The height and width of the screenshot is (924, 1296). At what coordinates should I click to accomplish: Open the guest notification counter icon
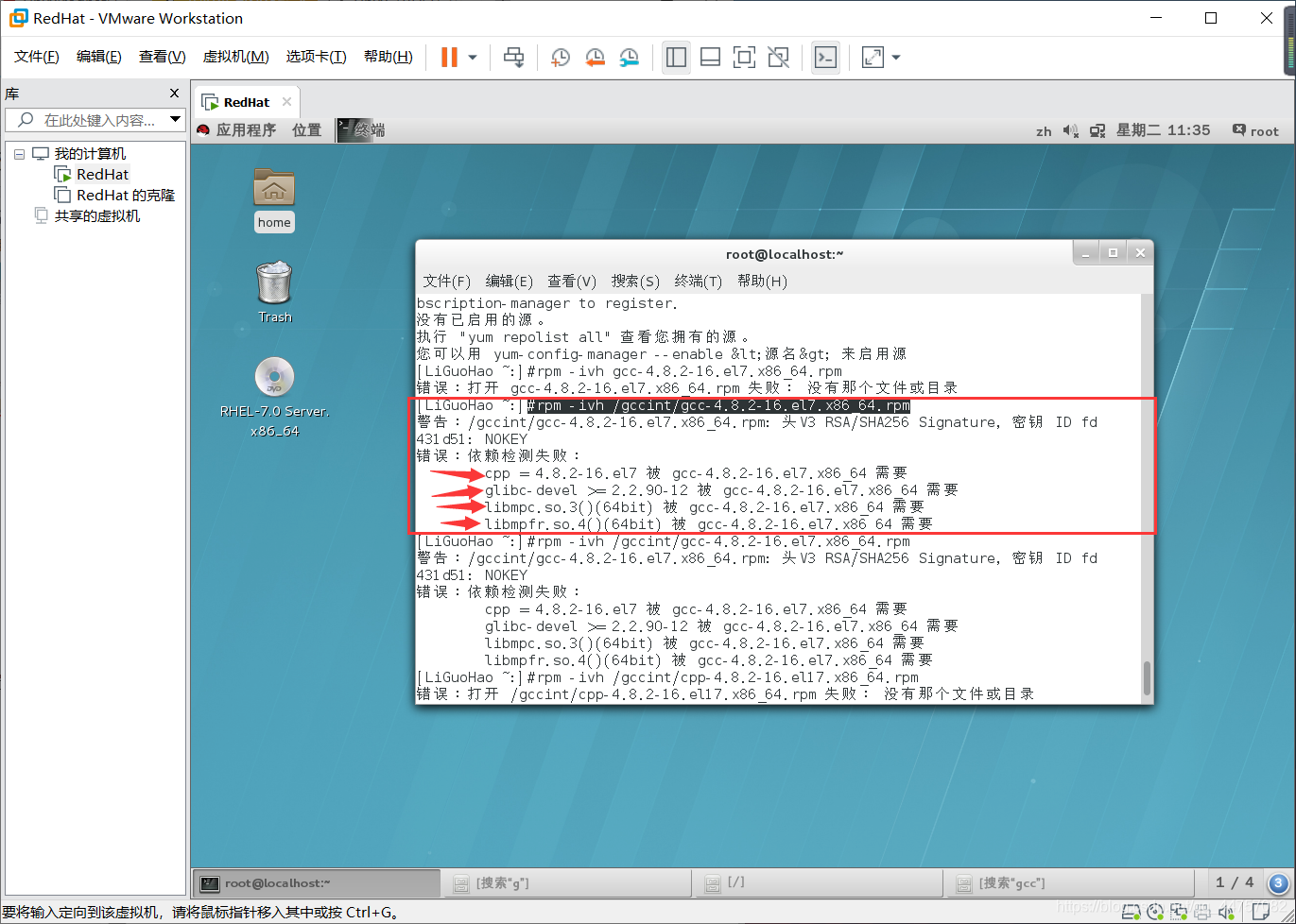coord(1278,883)
